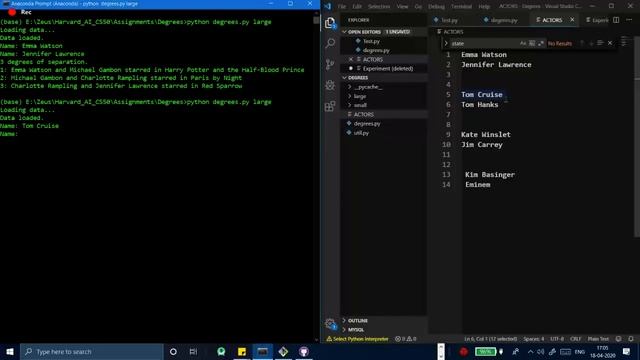Image resolution: width=640 pixels, height=360 pixels.
Task: Click the Windows Start button
Action: tap(10, 352)
